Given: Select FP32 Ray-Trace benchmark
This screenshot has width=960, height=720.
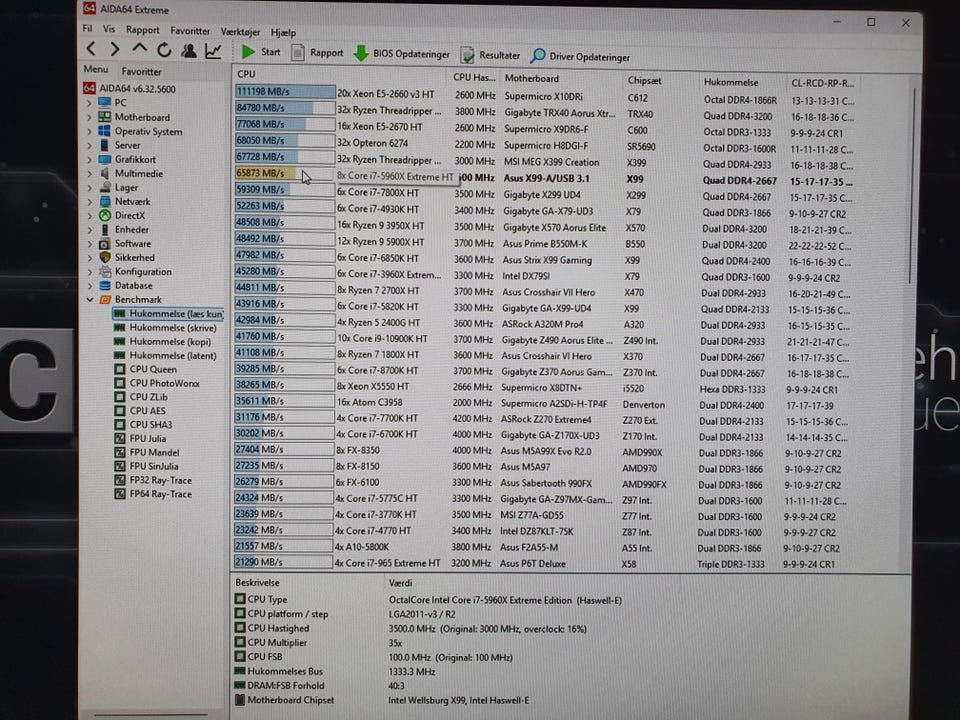Looking at the screenshot, I should [x=153, y=480].
